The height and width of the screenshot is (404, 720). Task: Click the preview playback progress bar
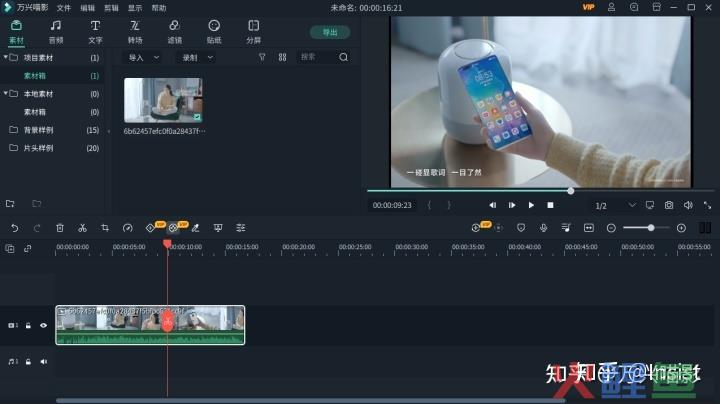coord(541,191)
